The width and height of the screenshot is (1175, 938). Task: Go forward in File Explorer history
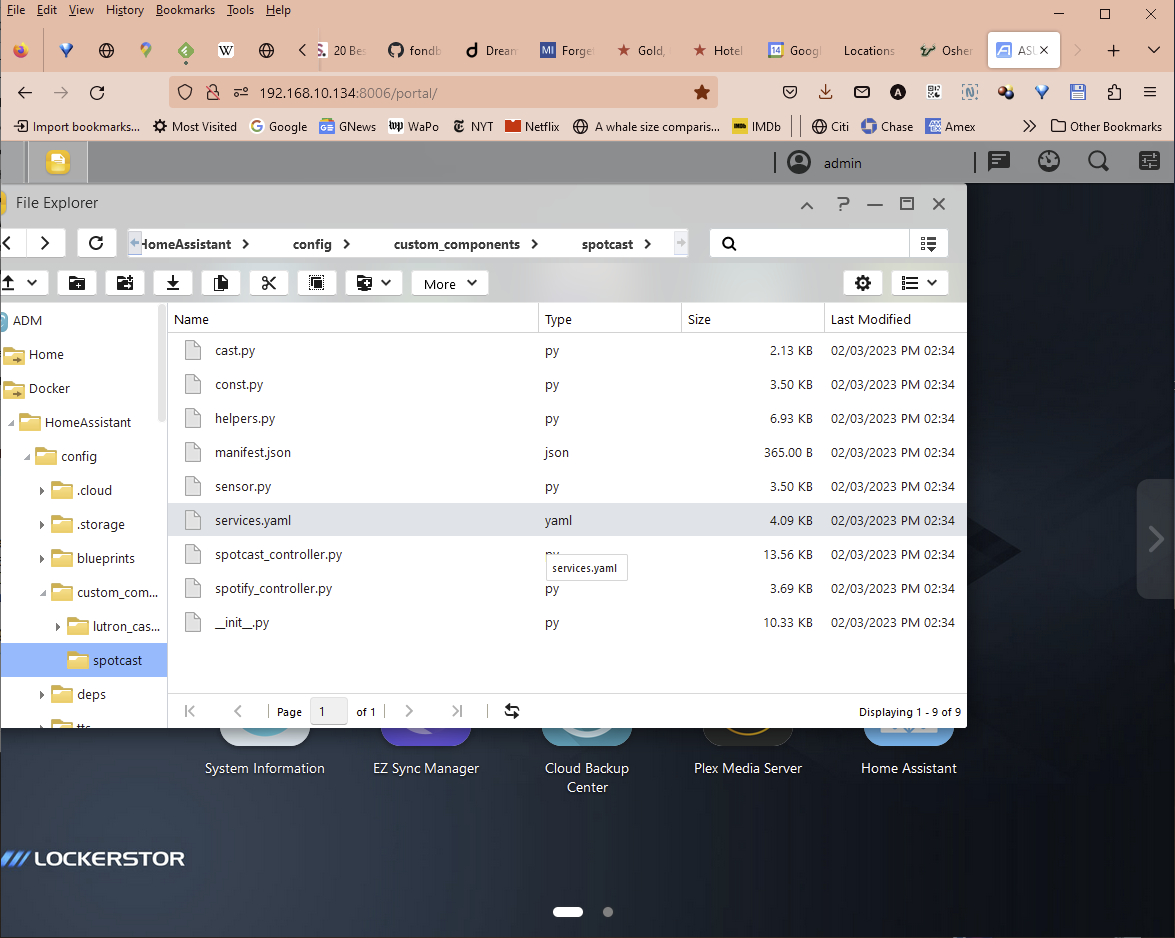[x=45, y=243]
